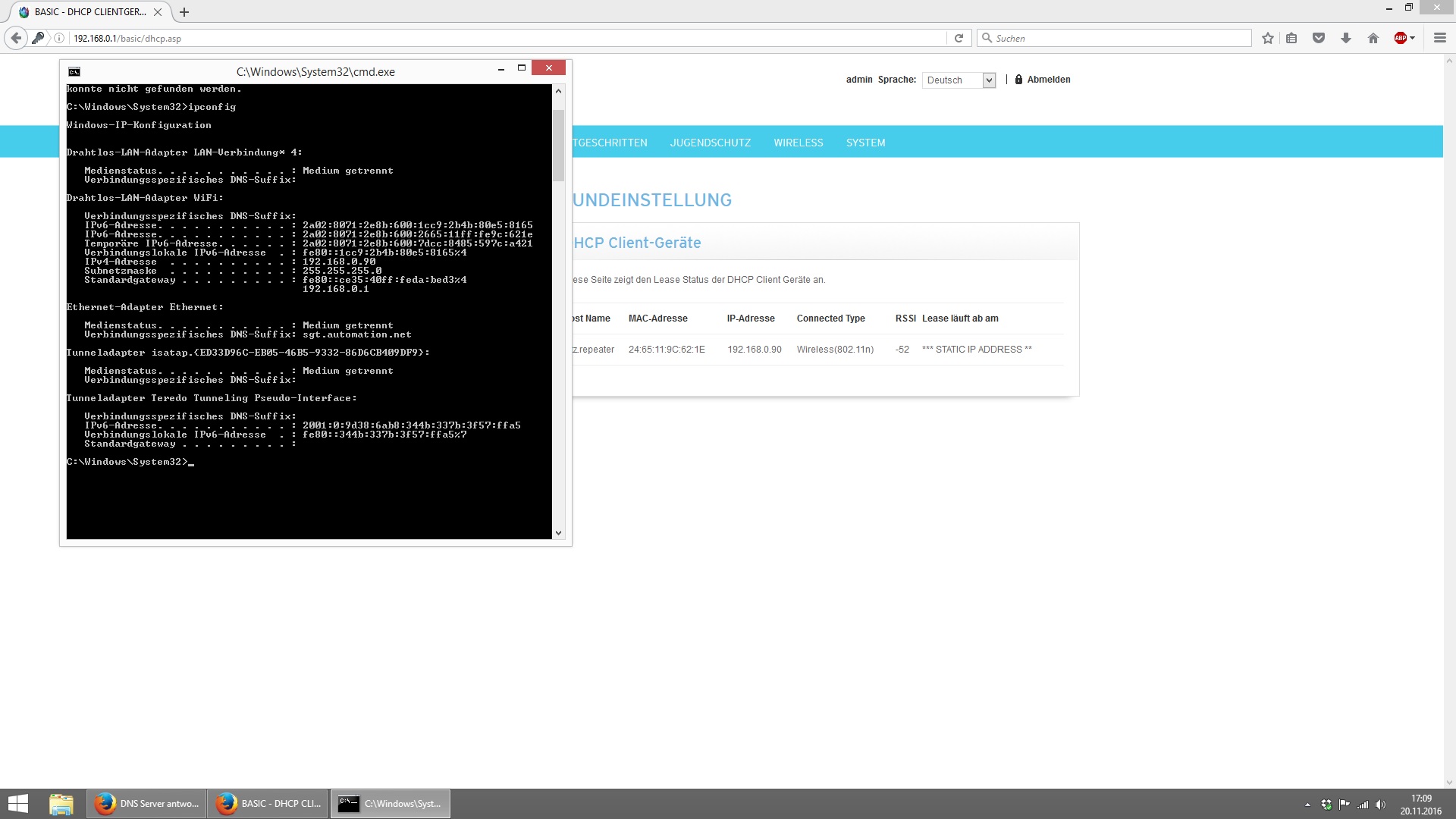Expand Adblock Plus dropdown arrow
Screen dimensions: 1456x819
tap(1413, 38)
